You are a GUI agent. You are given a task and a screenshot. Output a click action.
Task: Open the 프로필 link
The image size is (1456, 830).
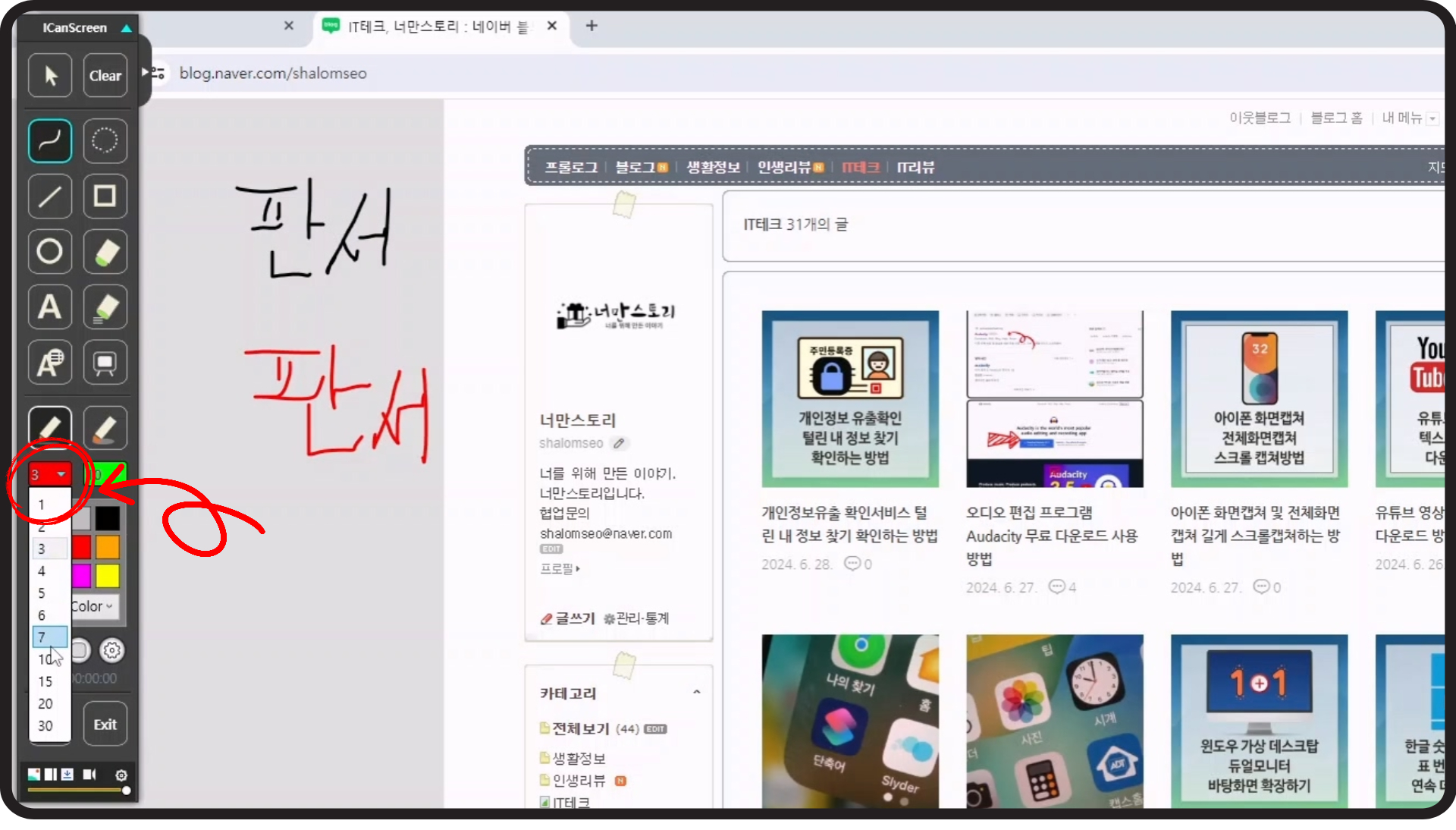[560, 568]
